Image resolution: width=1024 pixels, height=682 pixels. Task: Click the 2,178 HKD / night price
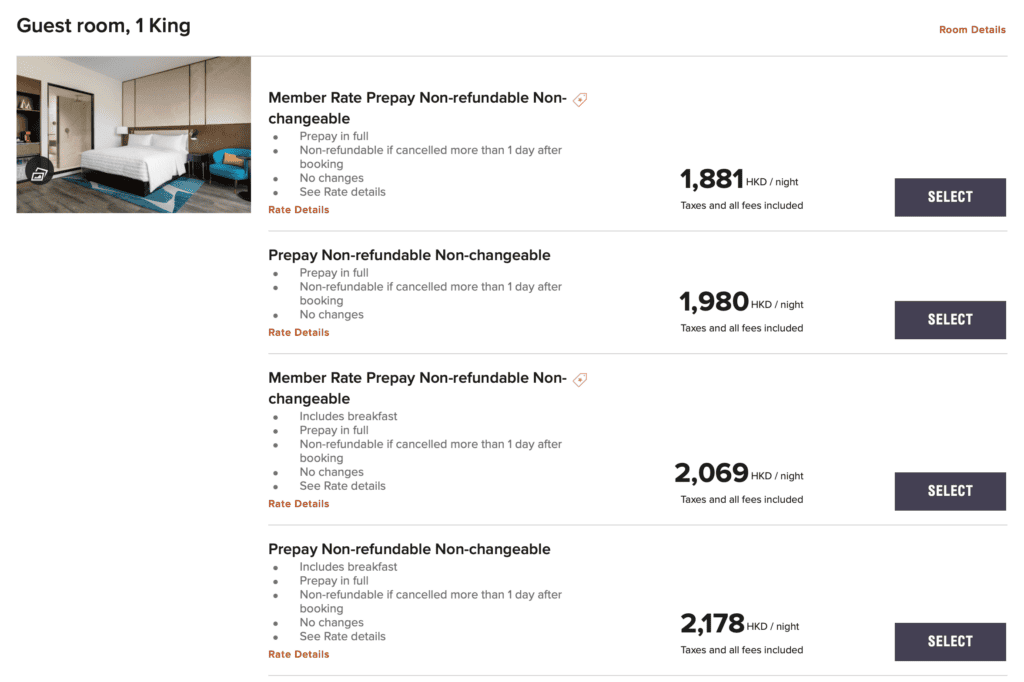pyautogui.click(x=738, y=624)
